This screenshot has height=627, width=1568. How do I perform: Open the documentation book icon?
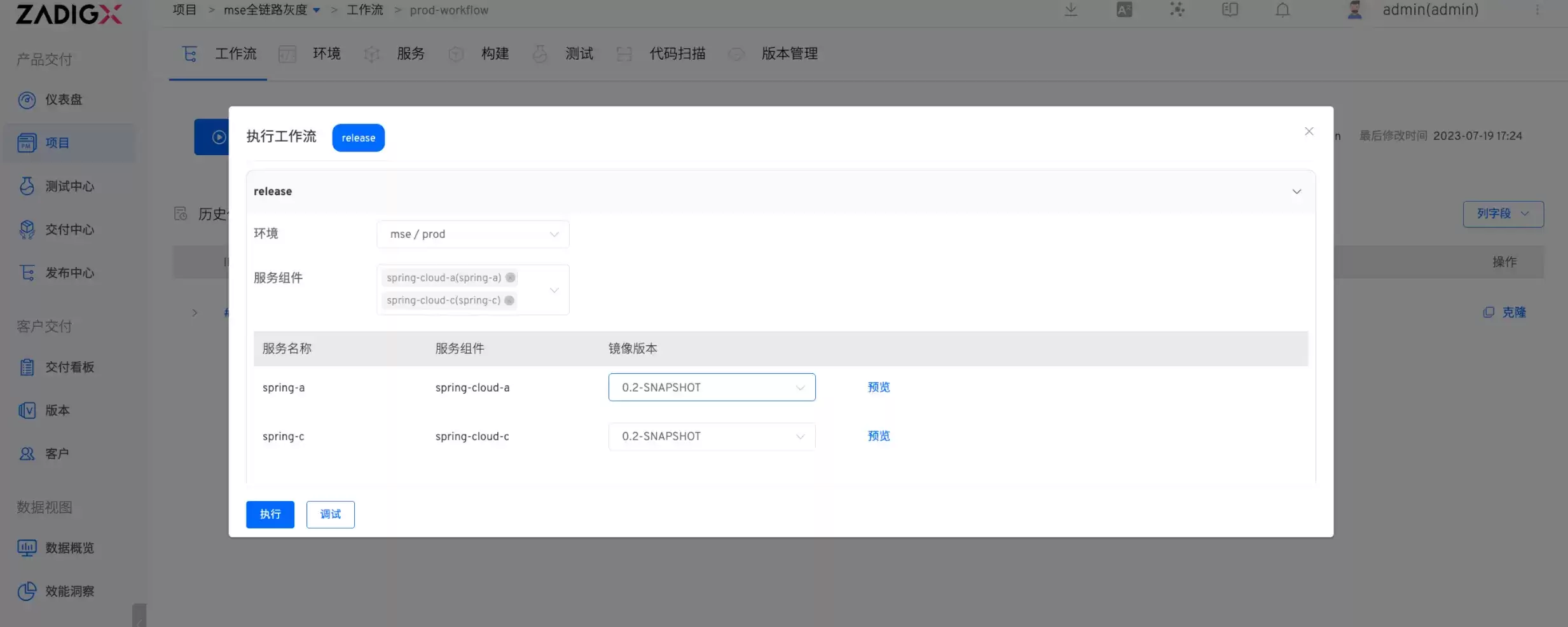(x=1230, y=10)
